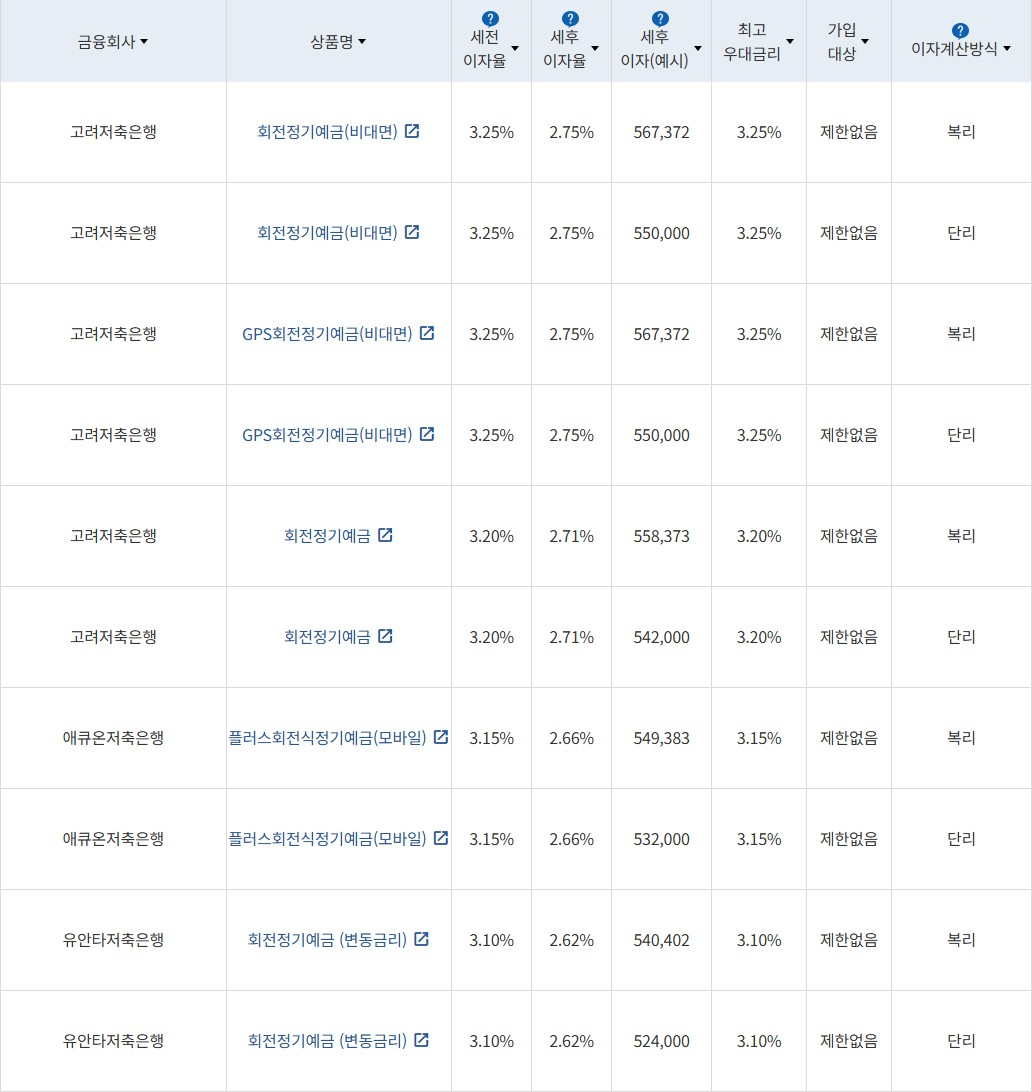Viewport: 1032px width, 1092px height.
Task: Click external-link icon beside first 회전정기예금(비대면)
Action: coord(413,131)
